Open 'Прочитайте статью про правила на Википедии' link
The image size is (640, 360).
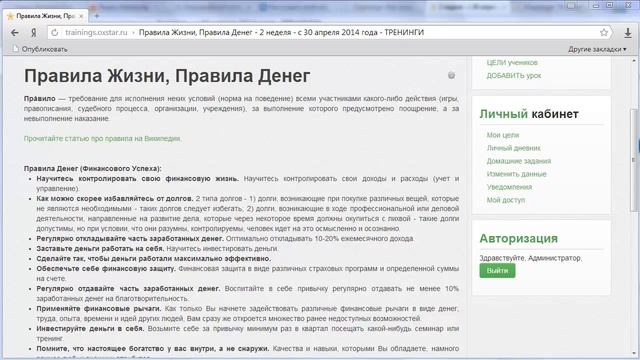click(x=102, y=139)
